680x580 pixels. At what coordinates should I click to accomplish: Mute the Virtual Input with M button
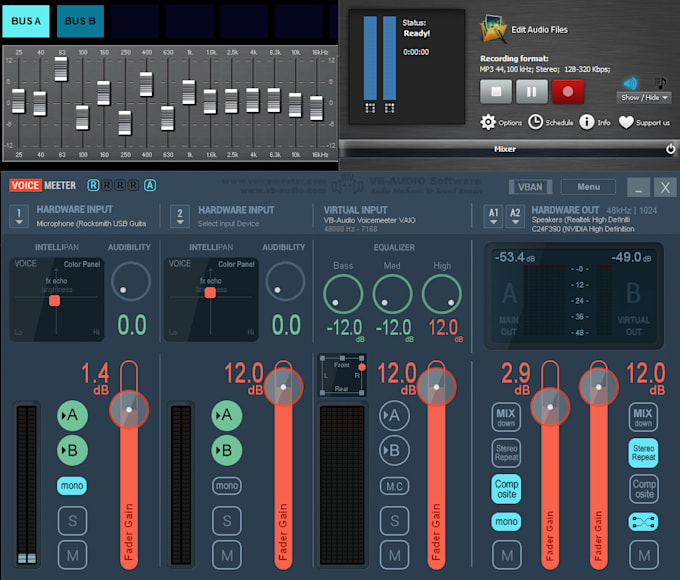394,555
